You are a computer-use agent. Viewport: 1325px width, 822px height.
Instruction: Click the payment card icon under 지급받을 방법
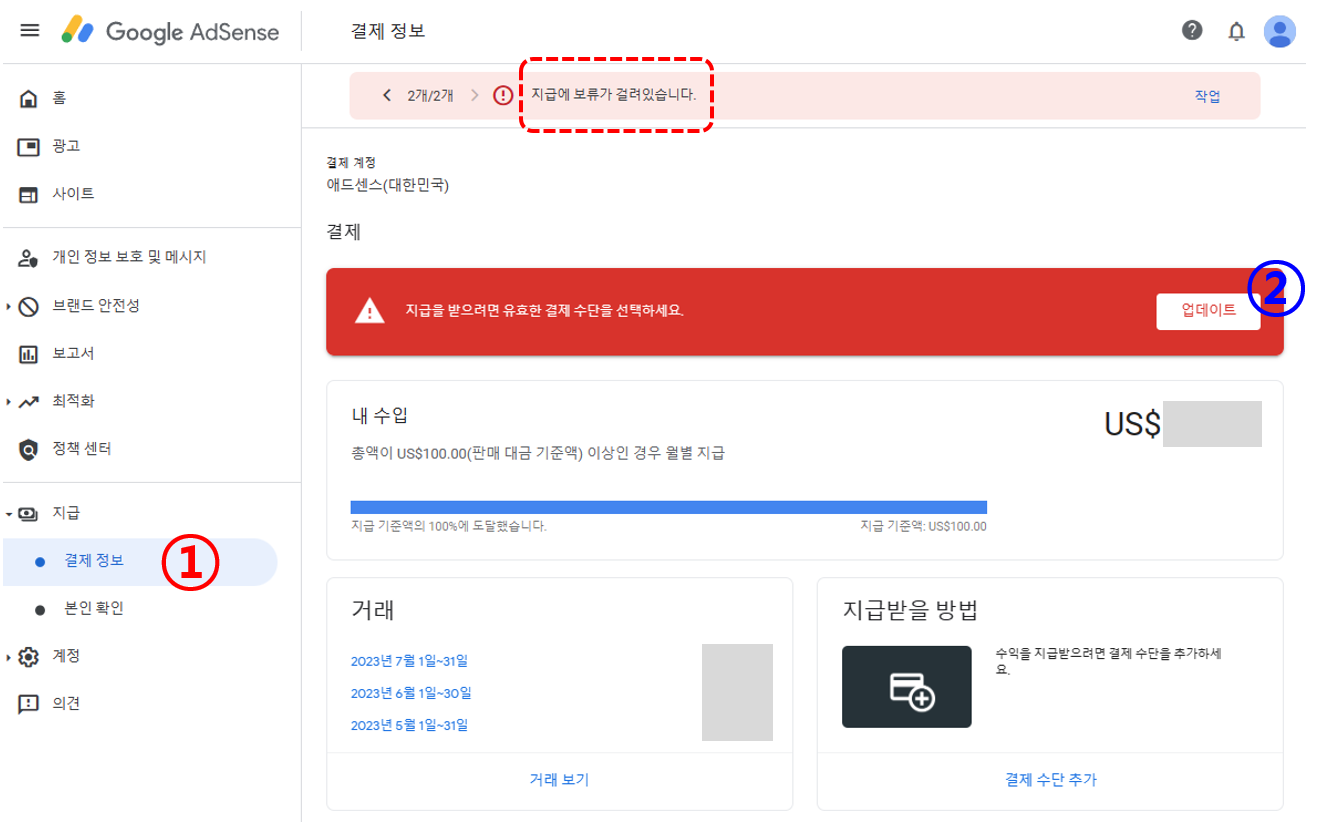[906, 687]
